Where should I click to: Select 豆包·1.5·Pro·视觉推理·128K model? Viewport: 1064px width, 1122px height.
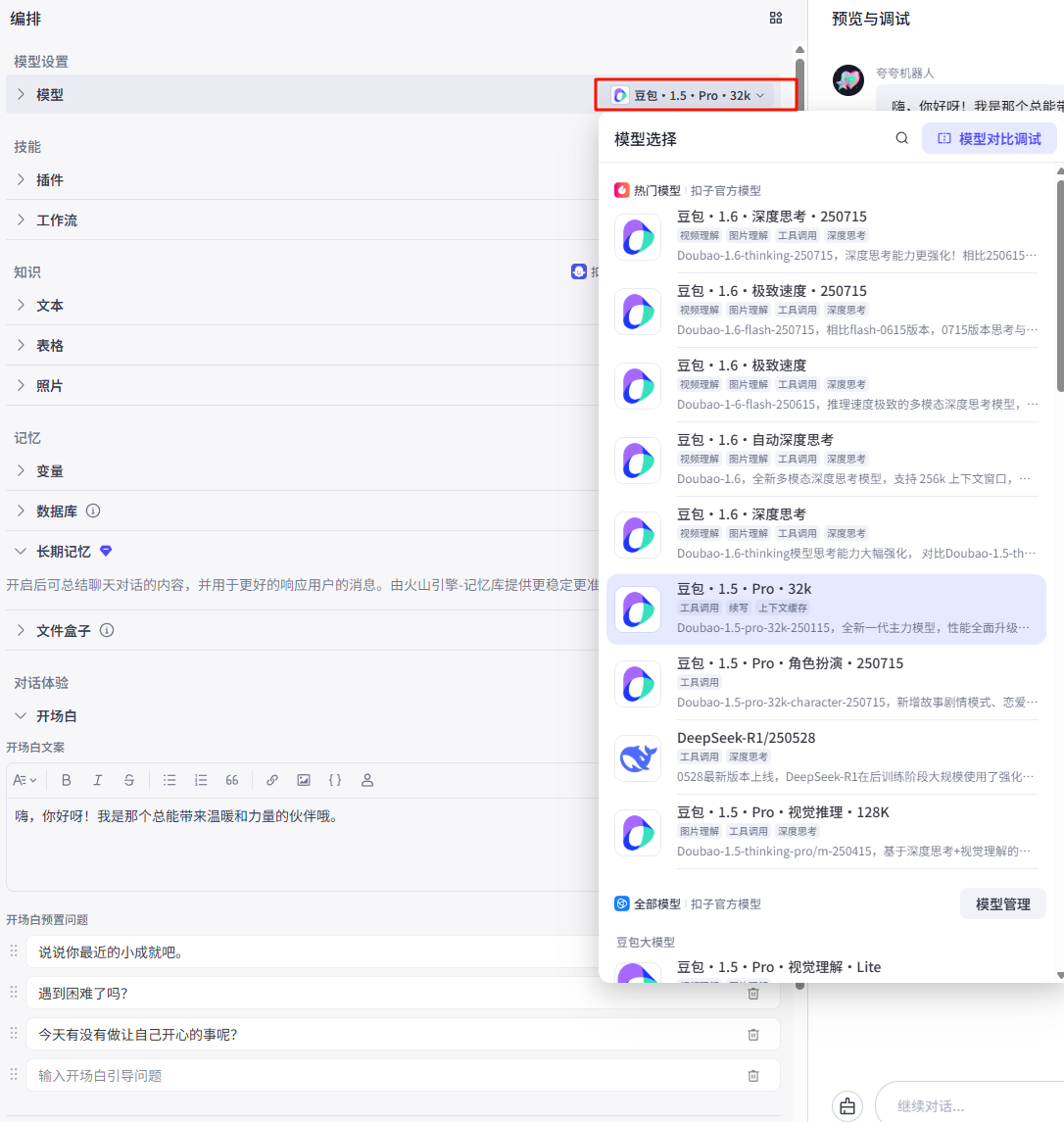(x=826, y=832)
